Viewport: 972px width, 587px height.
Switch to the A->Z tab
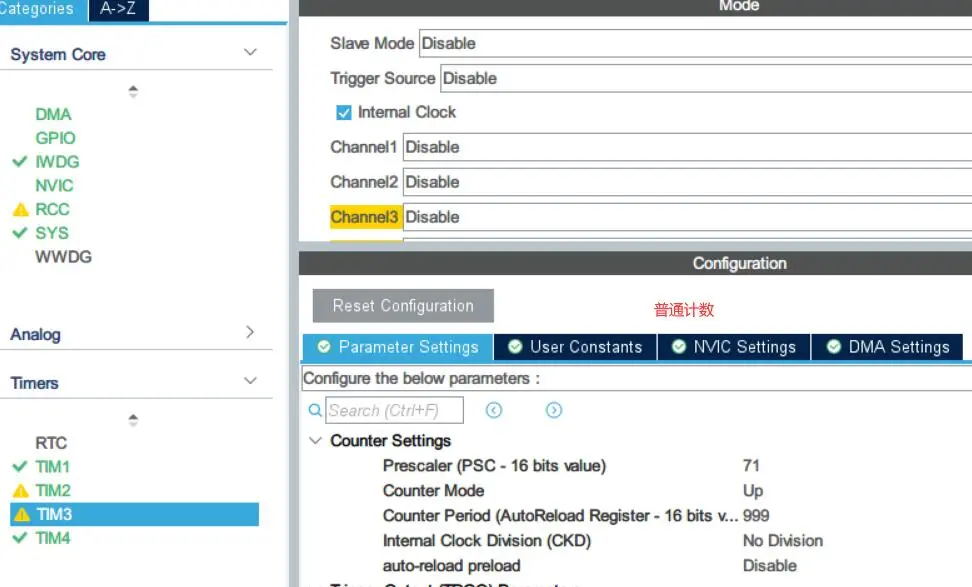tap(118, 10)
